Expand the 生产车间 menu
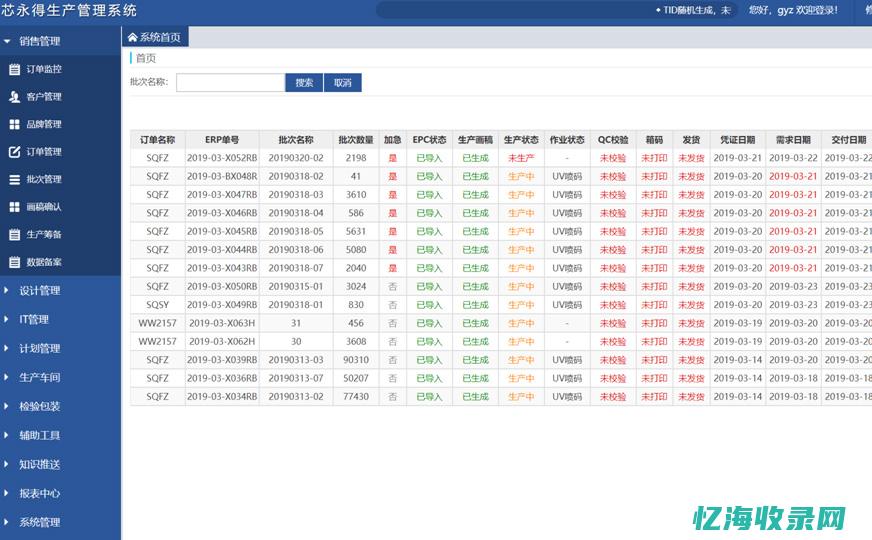The height and width of the screenshot is (540, 872). (x=39, y=378)
